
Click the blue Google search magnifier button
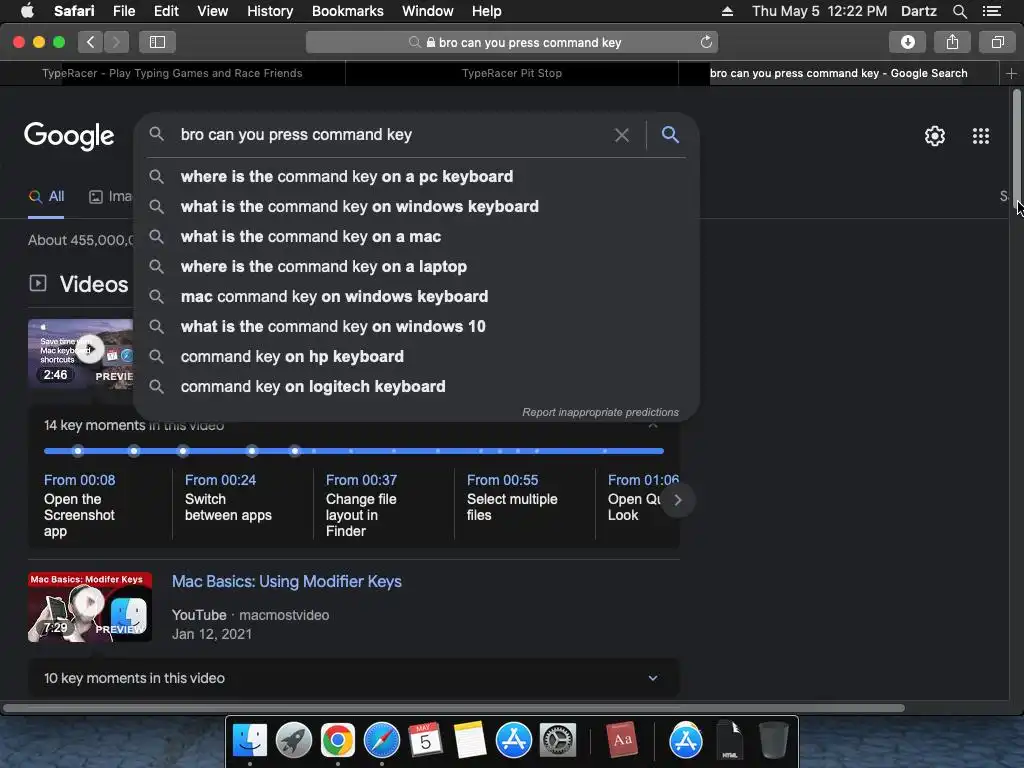tap(670, 135)
